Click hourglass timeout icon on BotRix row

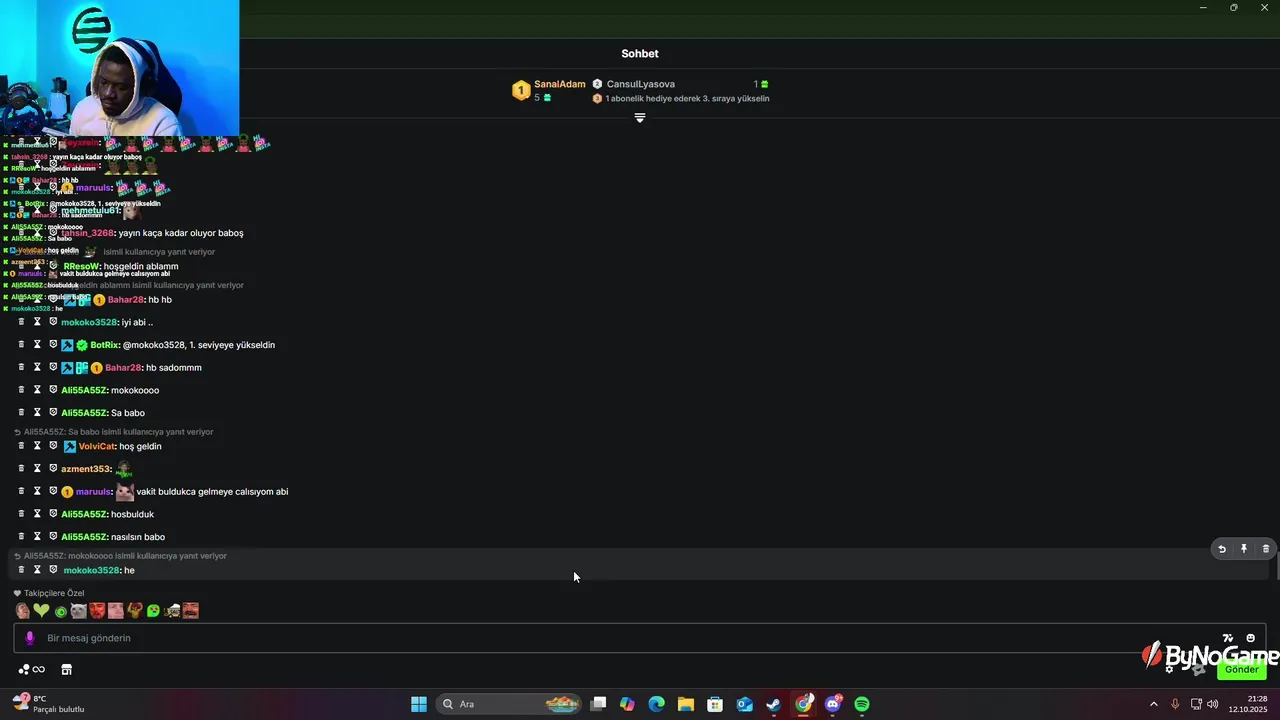pos(37,344)
